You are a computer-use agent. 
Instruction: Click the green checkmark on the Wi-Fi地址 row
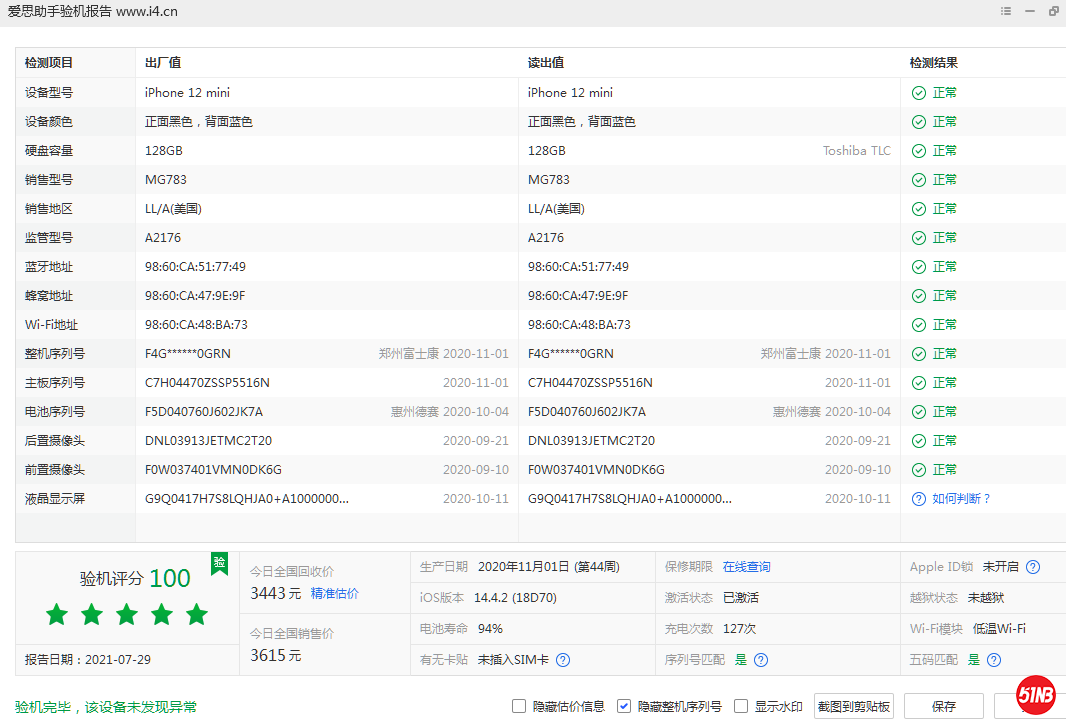click(x=918, y=324)
